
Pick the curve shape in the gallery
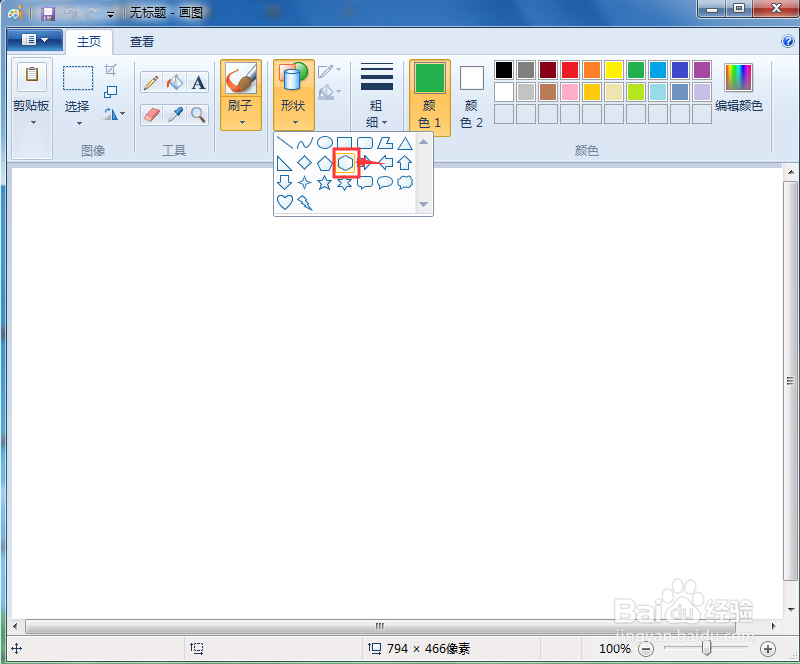(305, 143)
